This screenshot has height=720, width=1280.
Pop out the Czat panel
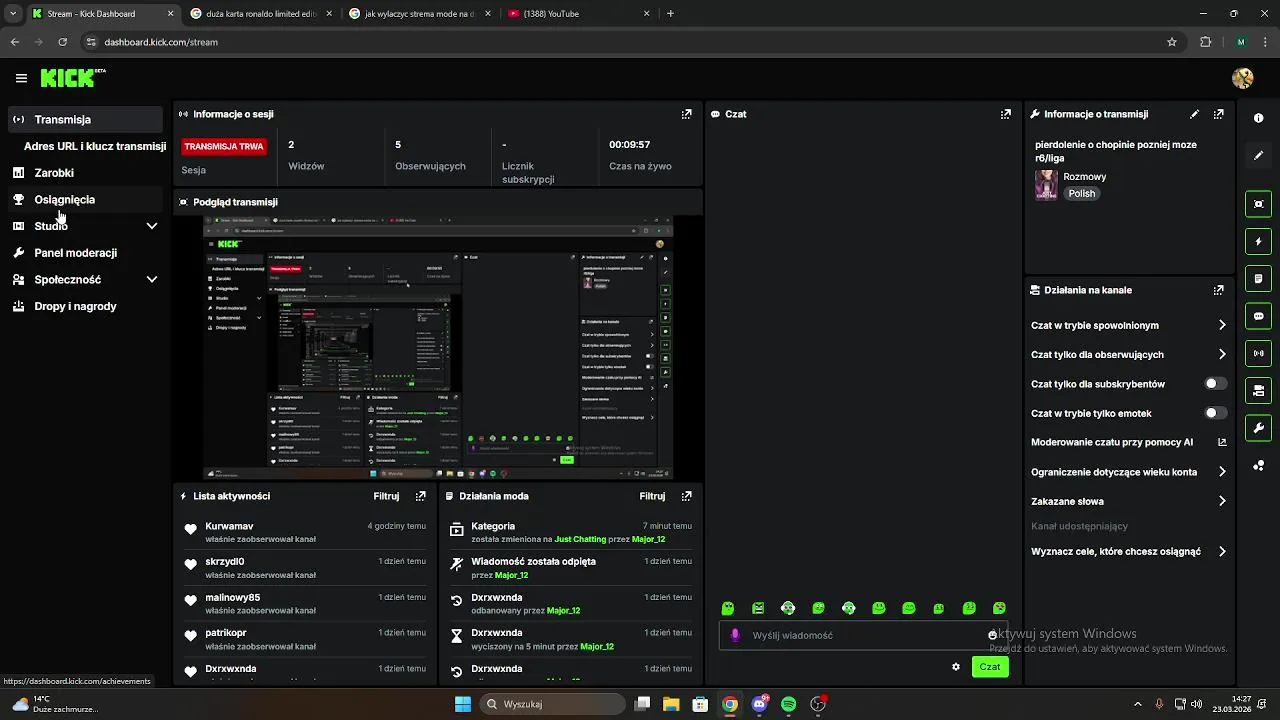pyautogui.click(x=1005, y=114)
